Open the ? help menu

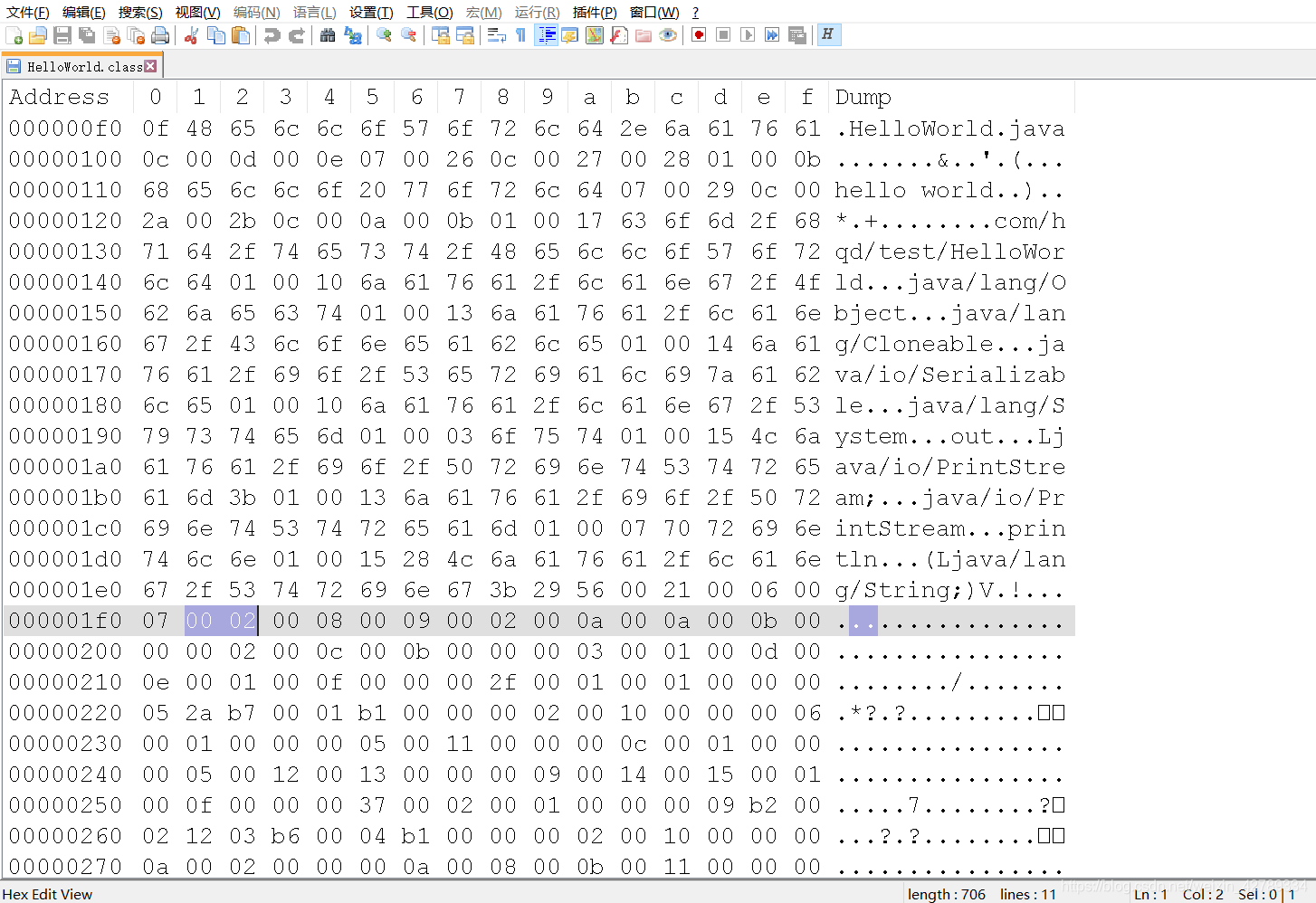coord(695,12)
